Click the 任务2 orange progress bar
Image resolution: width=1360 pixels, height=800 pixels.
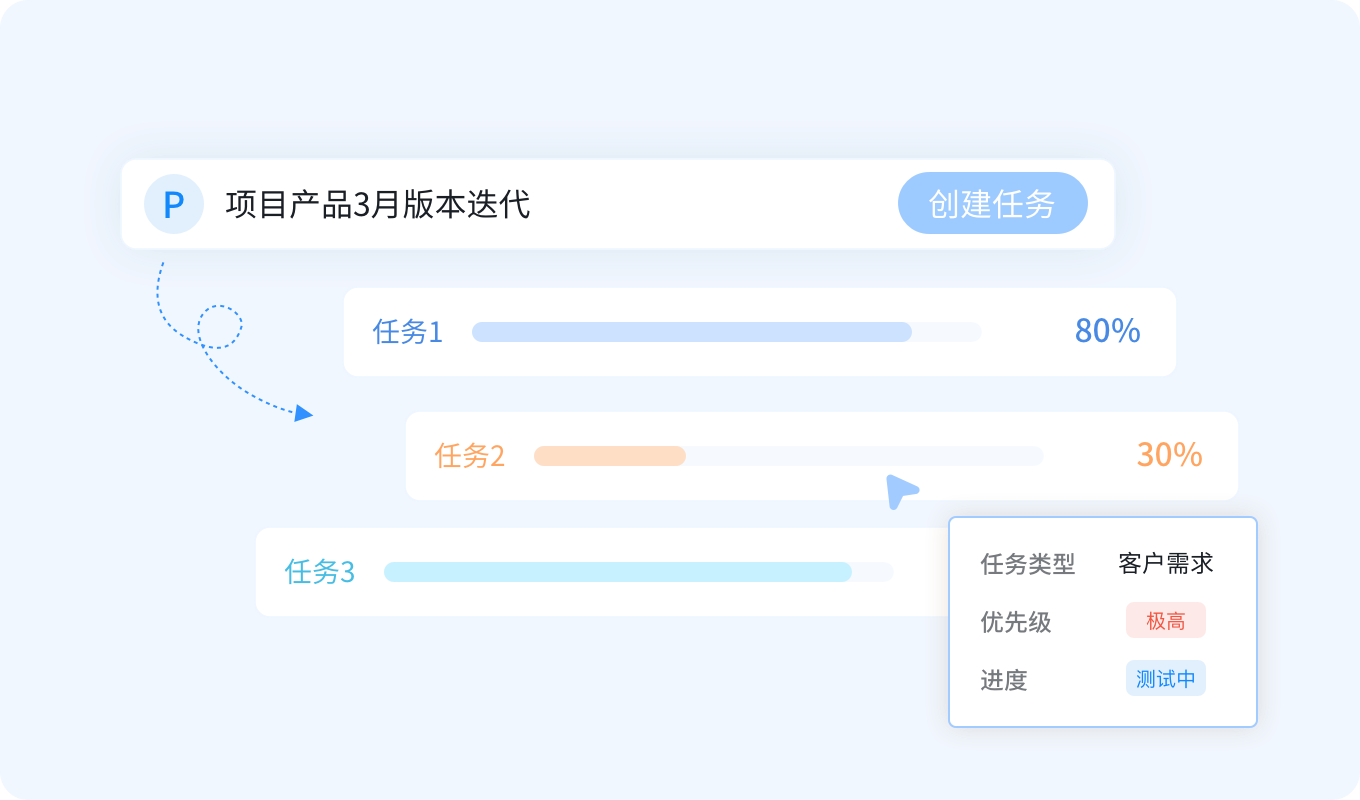[x=610, y=456]
